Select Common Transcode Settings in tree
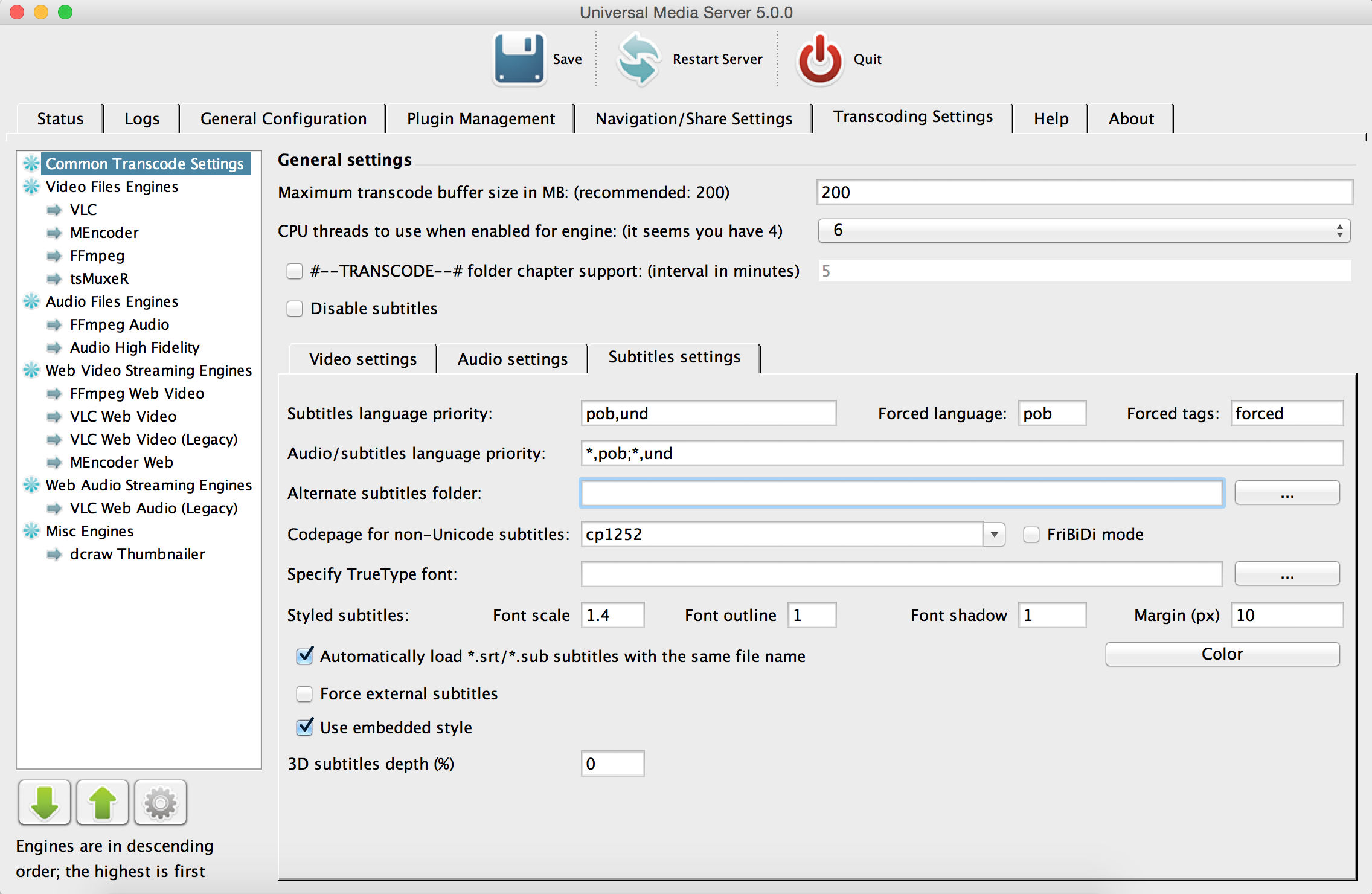 click(145, 164)
